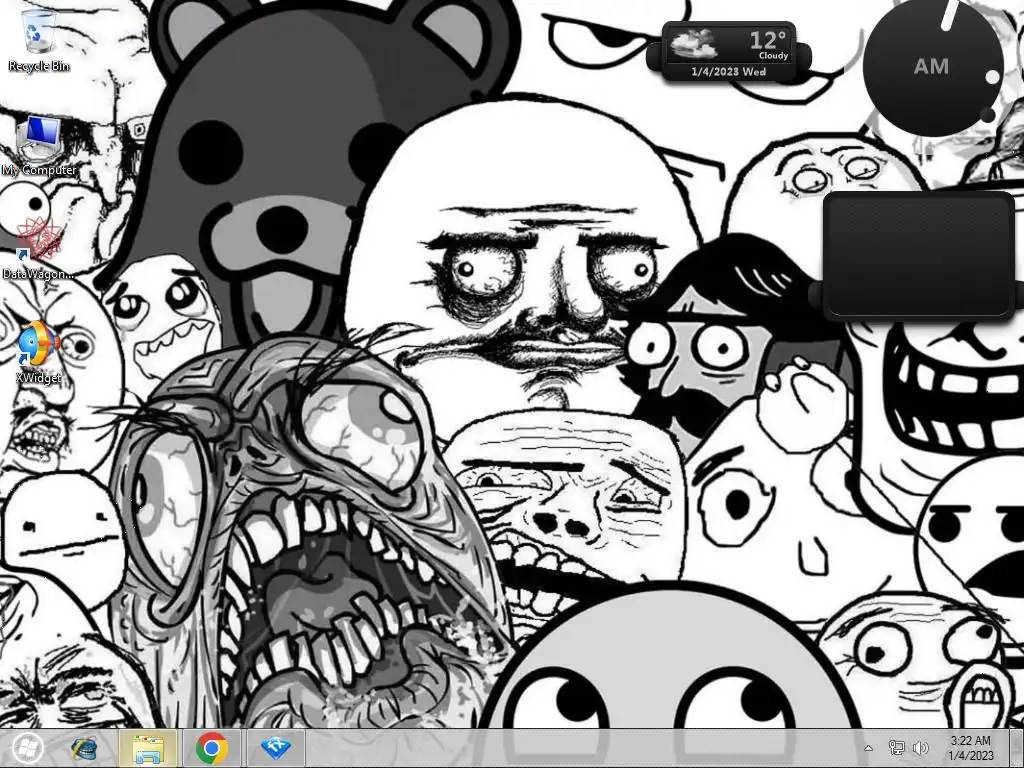Launch Google Chrome from the taskbar
The width and height of the screenshot is (1024, 768).
tap(212, 748)
